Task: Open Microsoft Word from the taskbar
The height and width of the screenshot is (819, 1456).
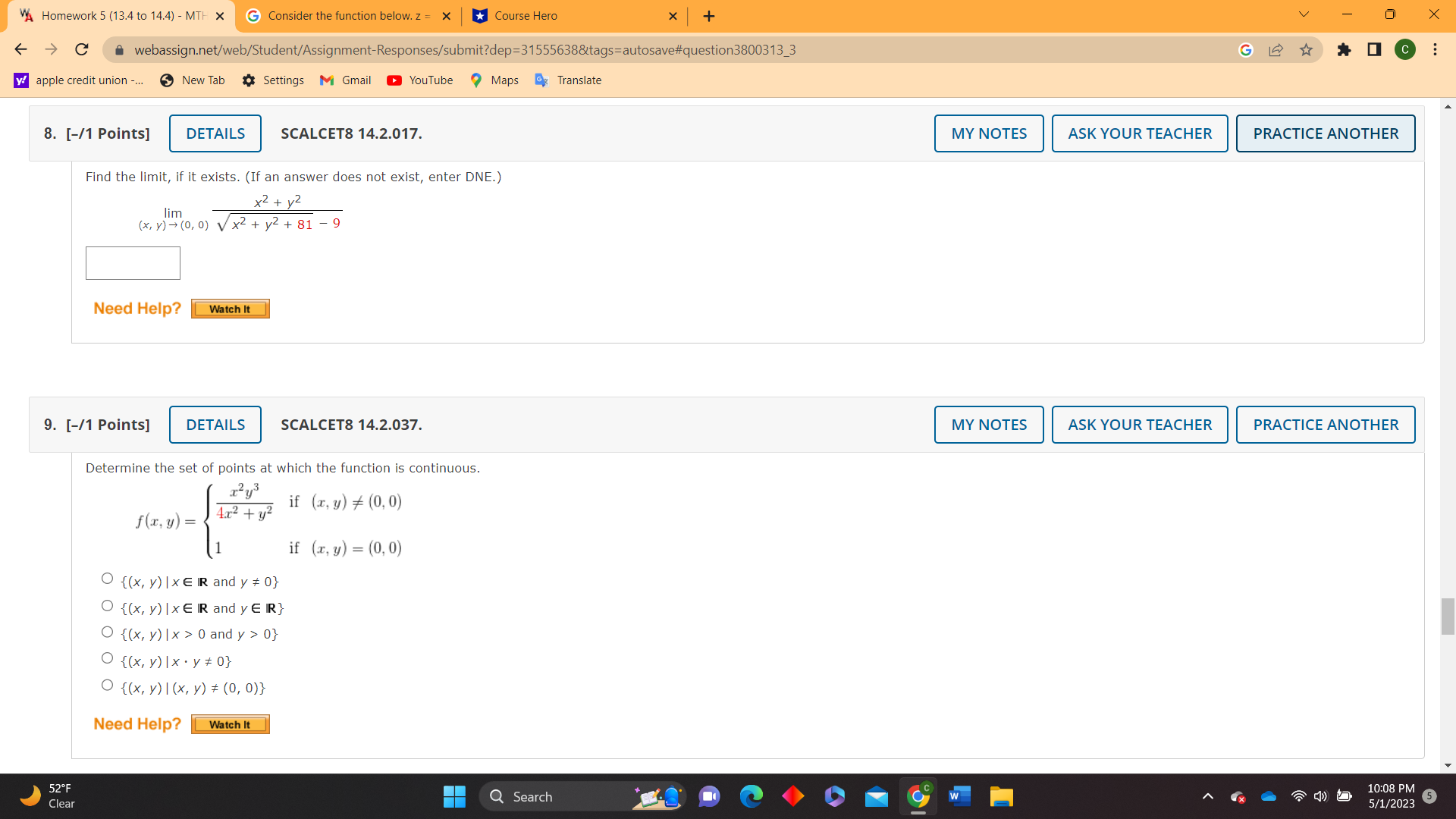Action: [959, 796]
